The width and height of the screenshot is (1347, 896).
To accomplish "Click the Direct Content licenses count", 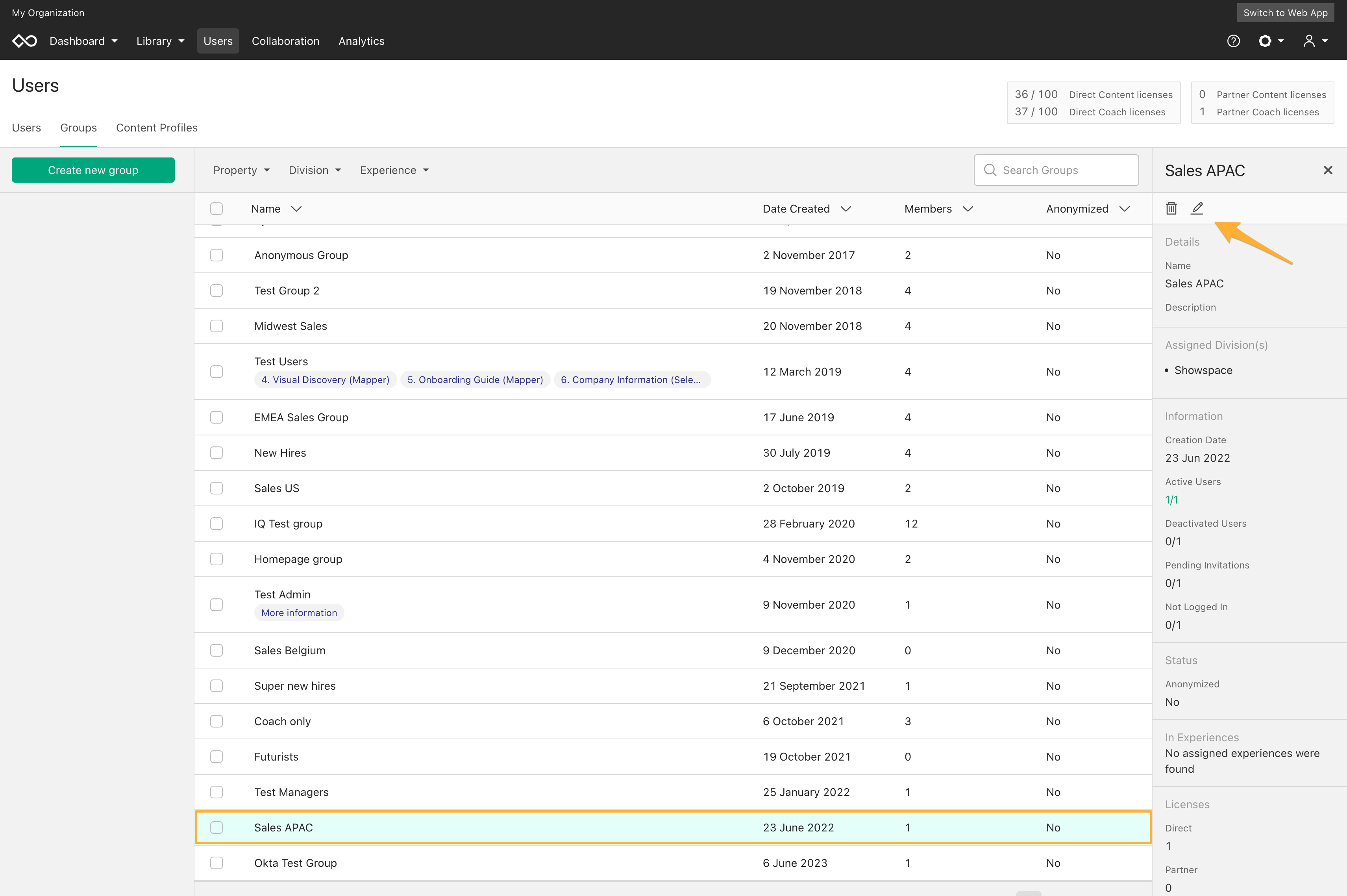I will coord(1036,94).
